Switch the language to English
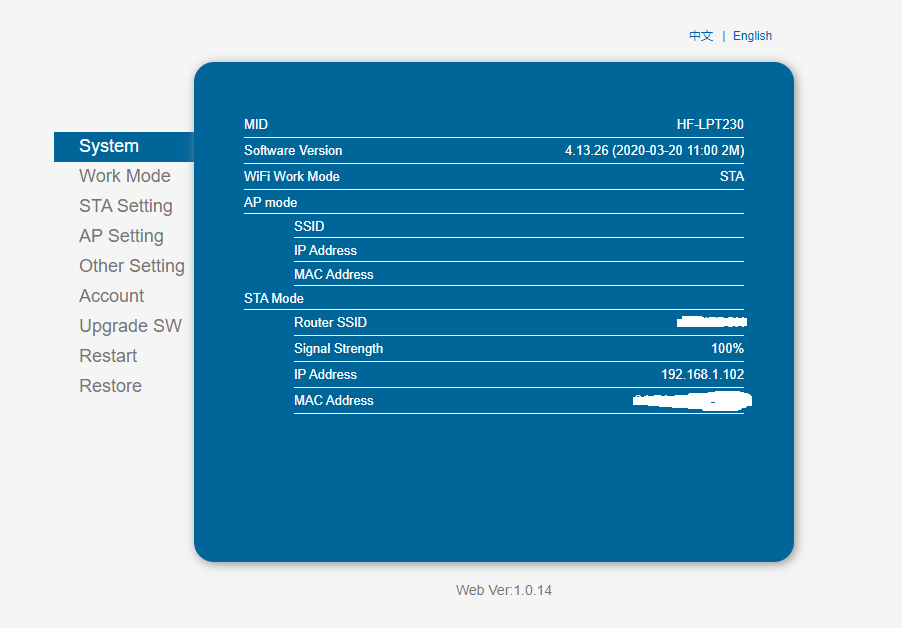Image resolution: width=902 pixels, height=628 pixels. (x=752, y=36)
